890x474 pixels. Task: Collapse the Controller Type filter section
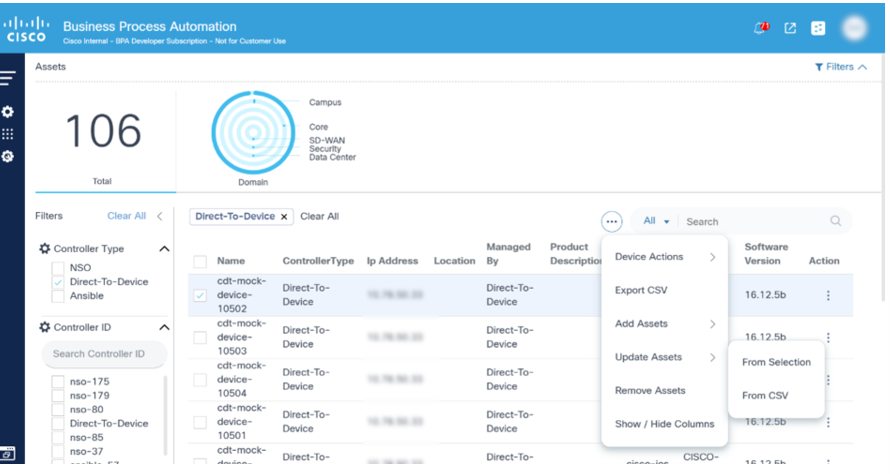(x=164, y=249)
